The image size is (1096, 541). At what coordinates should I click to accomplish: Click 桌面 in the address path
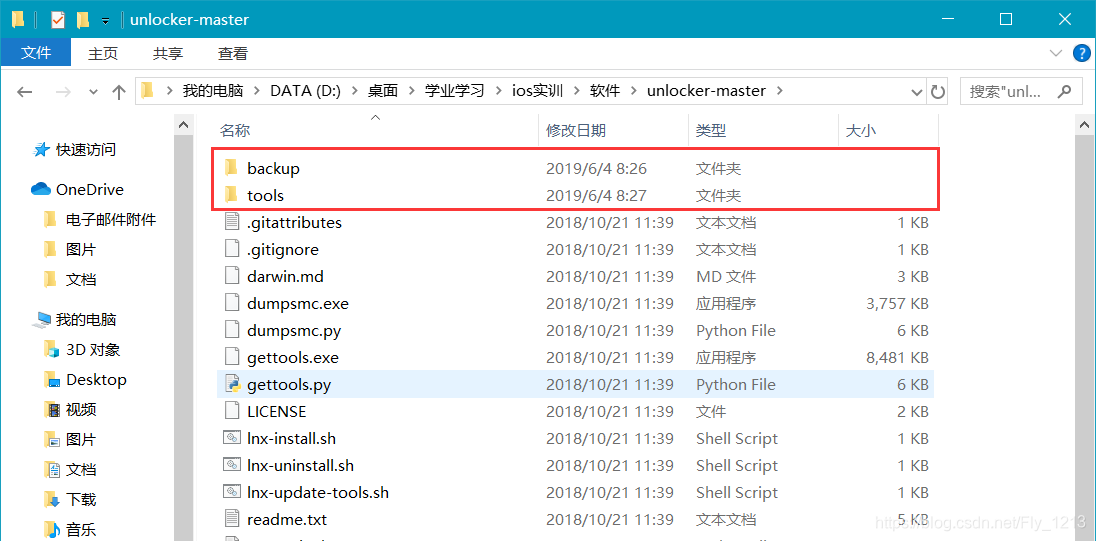tap(382, 91)
